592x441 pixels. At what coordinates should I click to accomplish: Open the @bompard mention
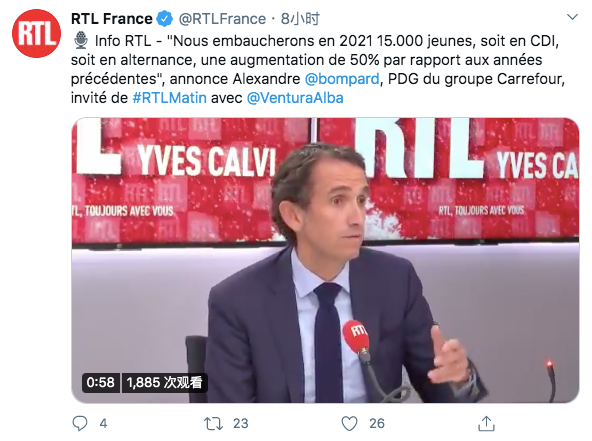[x=342, y=79]
